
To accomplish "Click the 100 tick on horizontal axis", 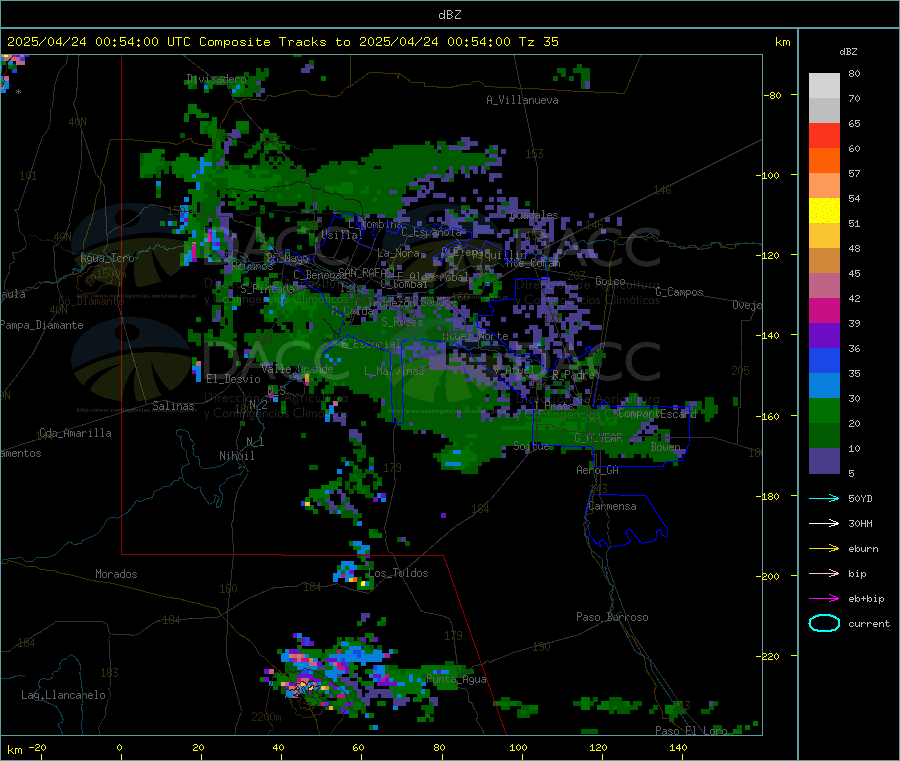I will point(518,747).
